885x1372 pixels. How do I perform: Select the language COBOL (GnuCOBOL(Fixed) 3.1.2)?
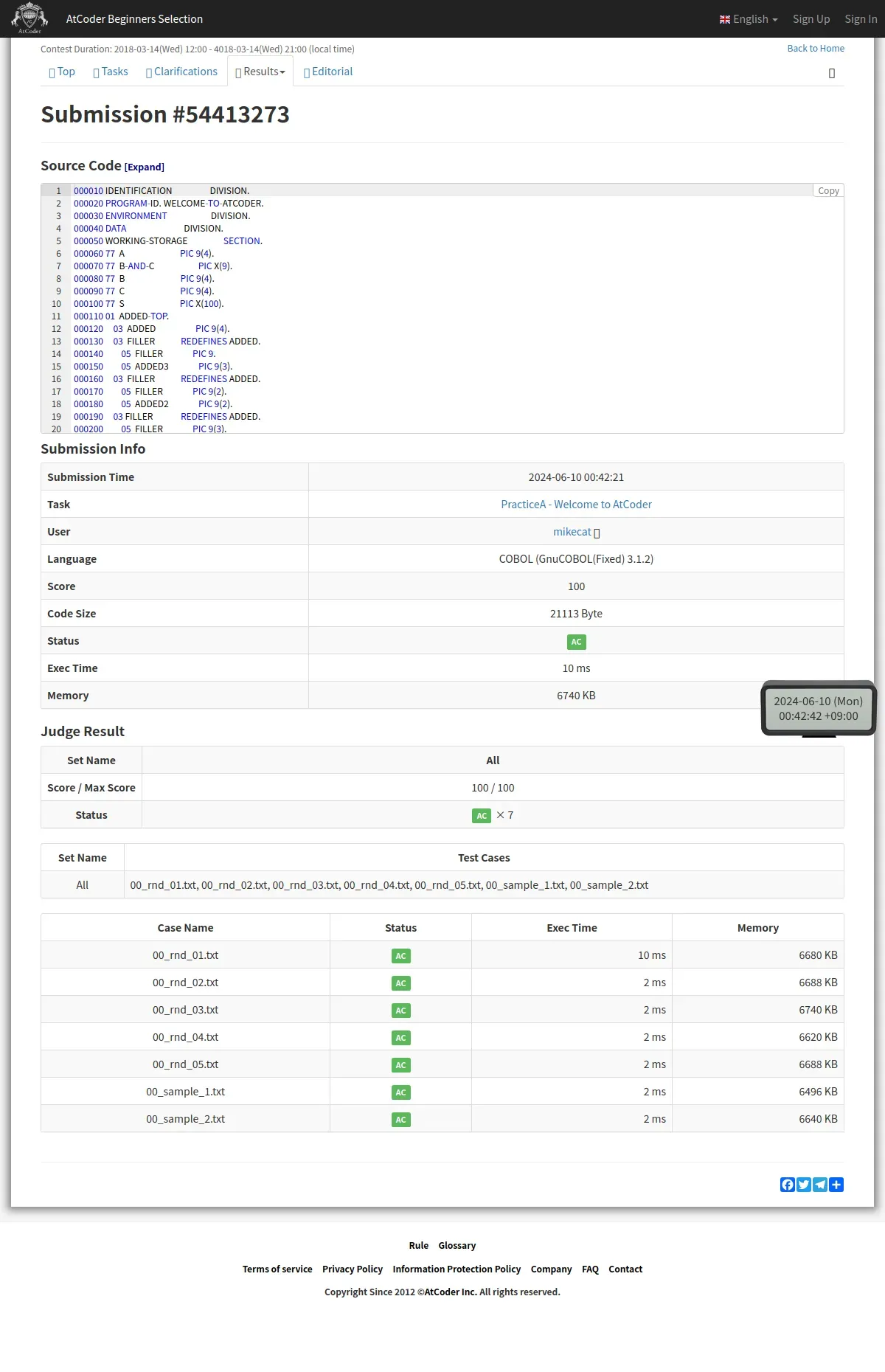(x=576, y=559)
